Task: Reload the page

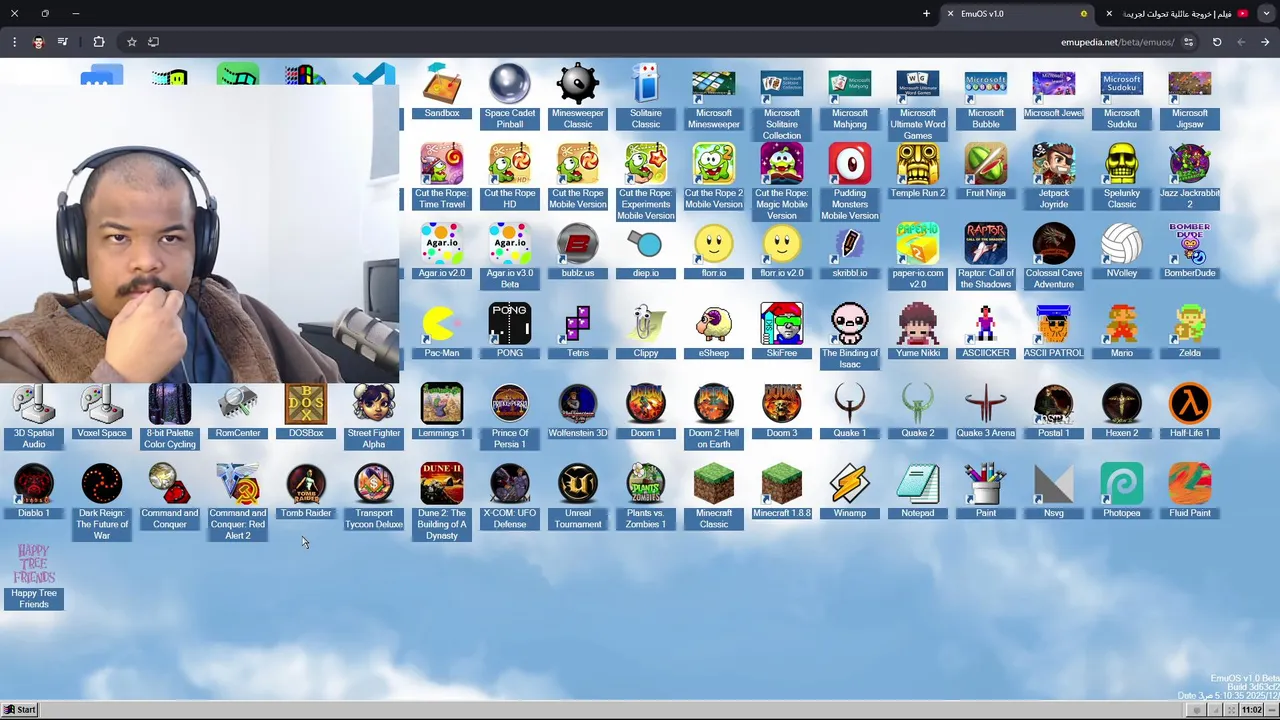Action: tap(1217, 42)
